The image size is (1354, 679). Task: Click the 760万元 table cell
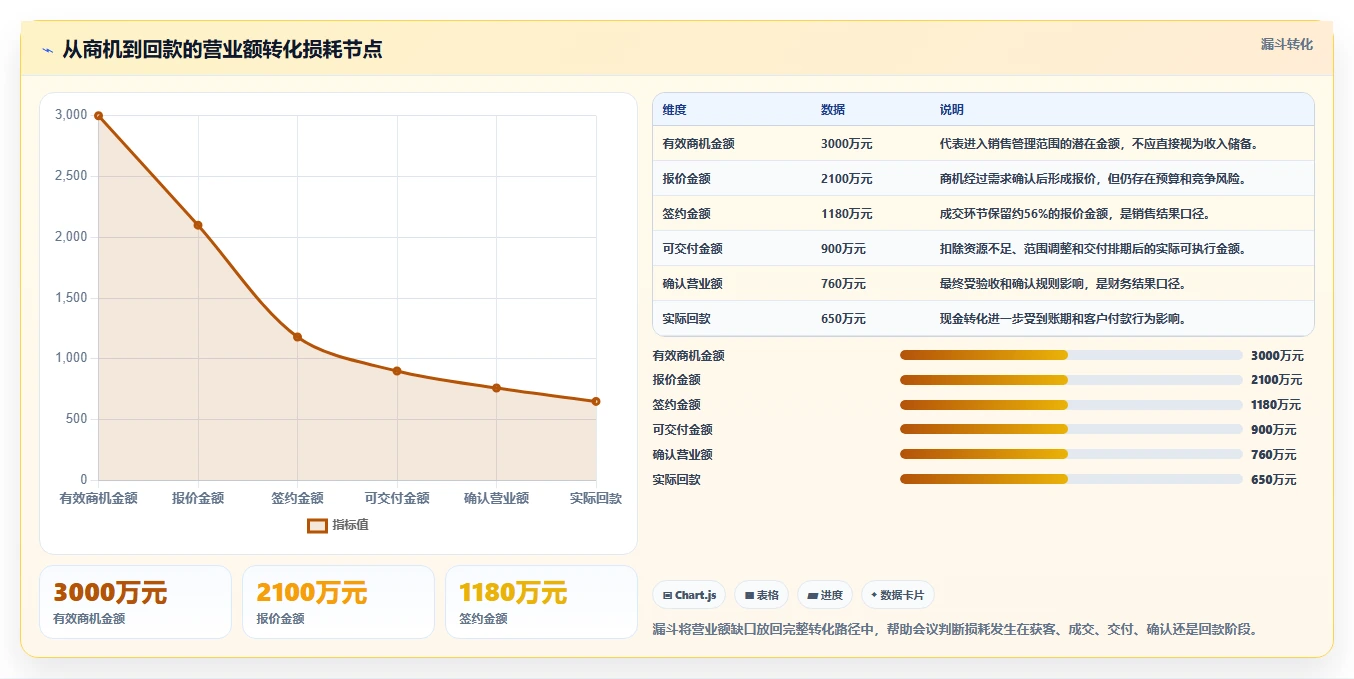pyautogui.click(x=843, y=284)
